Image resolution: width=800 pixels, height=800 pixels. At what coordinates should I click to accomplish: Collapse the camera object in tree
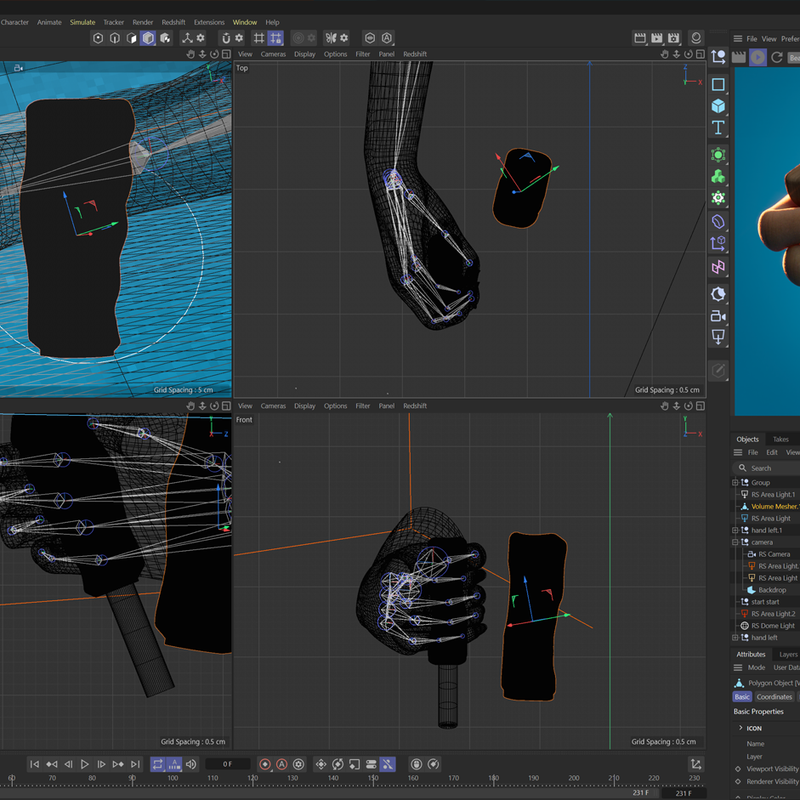point(735,542)
